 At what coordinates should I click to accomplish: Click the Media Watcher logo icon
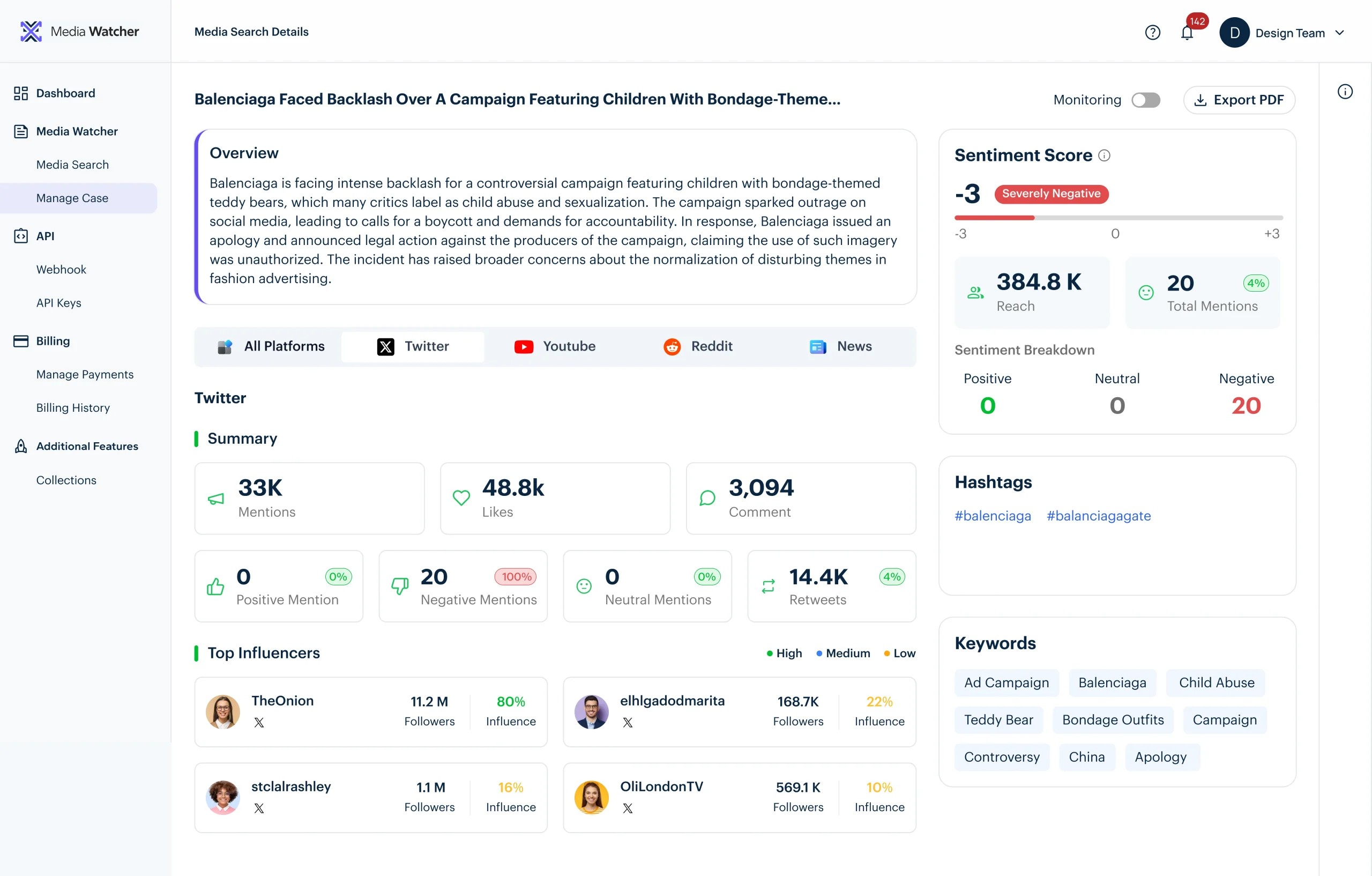coord(31,31)
